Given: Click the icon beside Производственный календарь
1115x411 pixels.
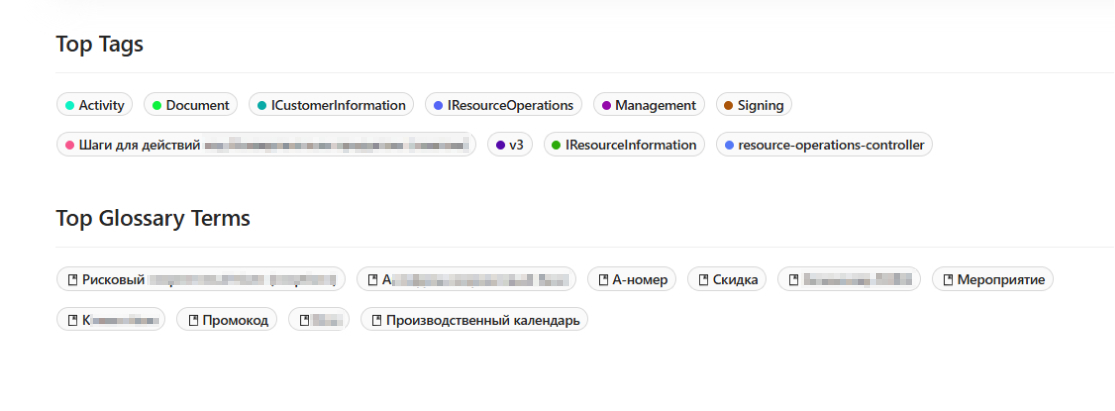Looking at the screenshot, I should pos(376,321).
